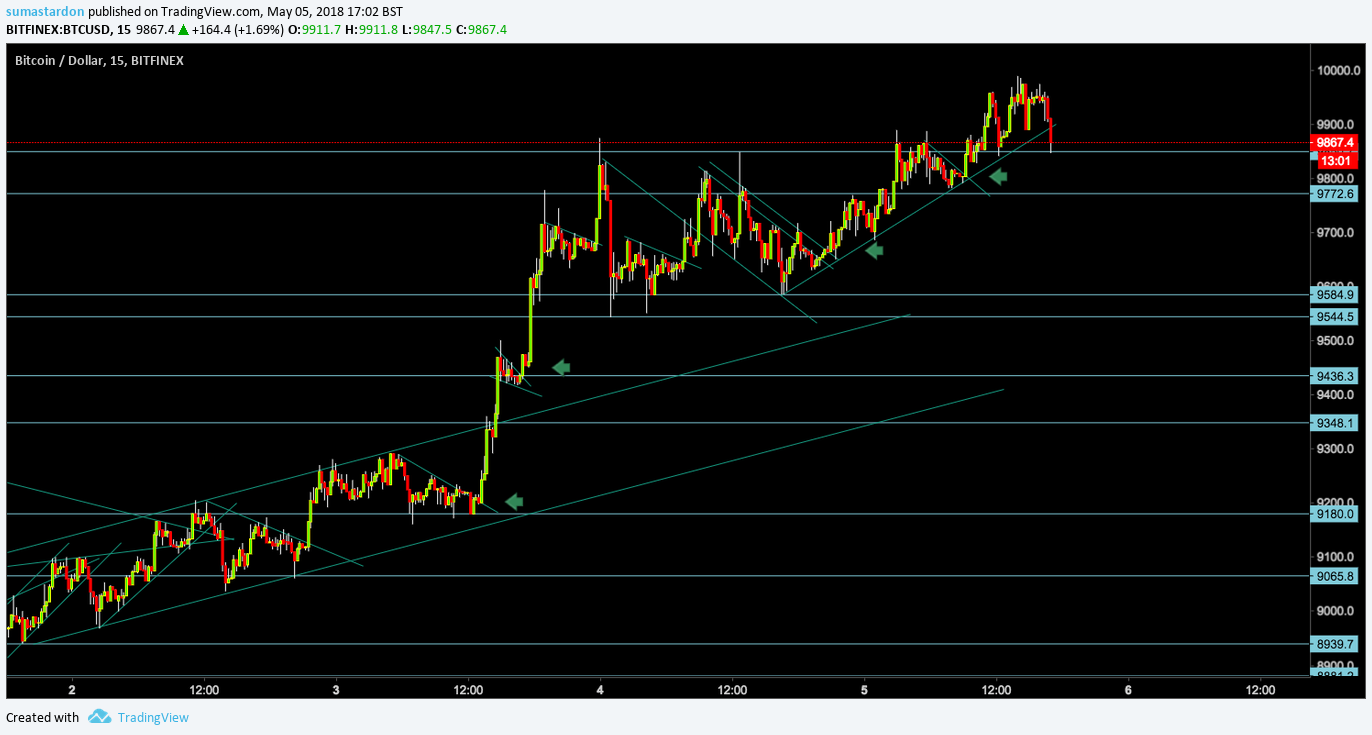1372x735 pixels.
Task: Click date label 4 on time axis
Action: click(600, 690)
